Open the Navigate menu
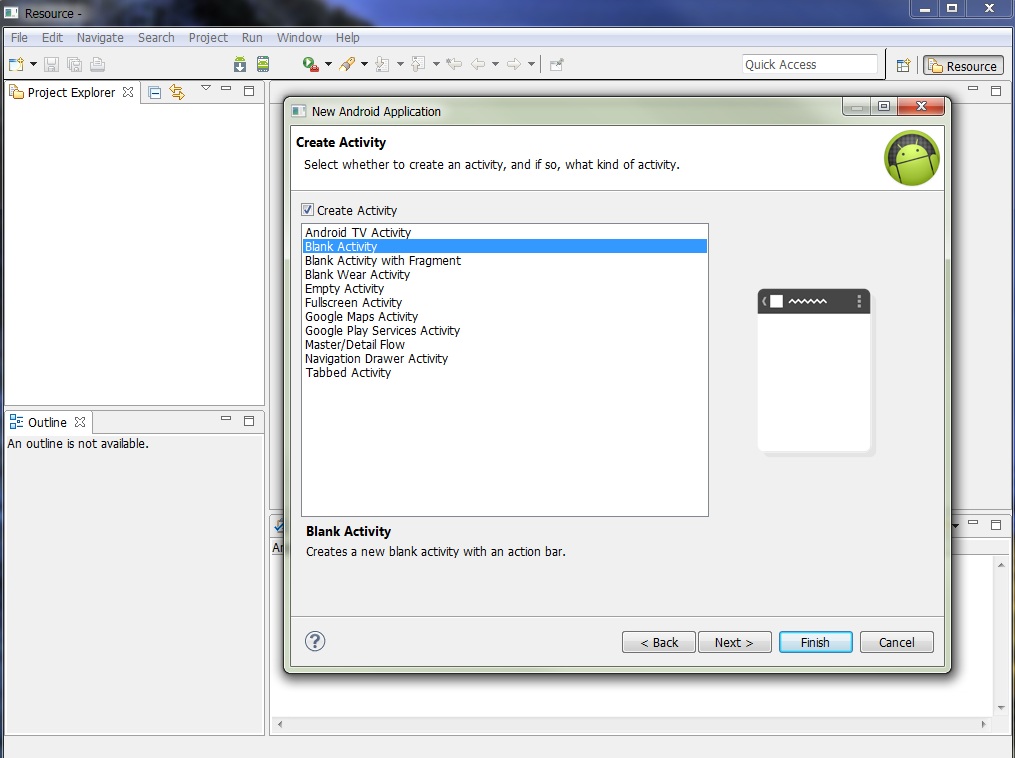The image size is (1015, 758). tap(100, 38)
